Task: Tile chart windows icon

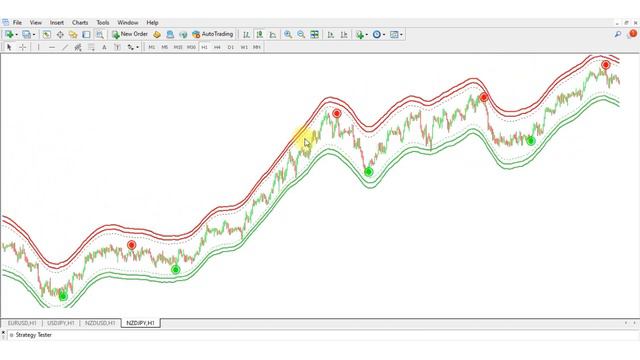Action: (314, 35)
